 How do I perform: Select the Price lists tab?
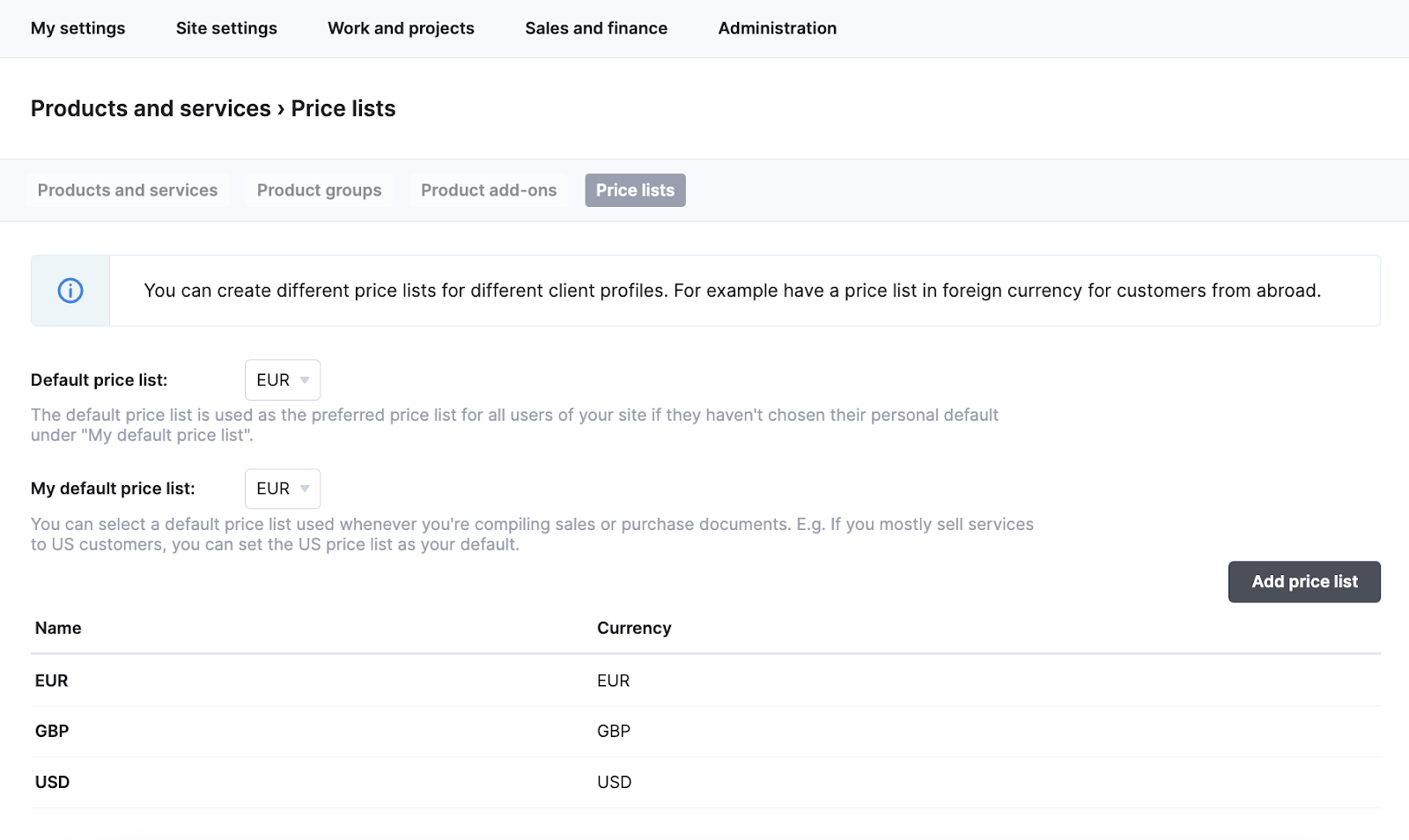(635, 190)
